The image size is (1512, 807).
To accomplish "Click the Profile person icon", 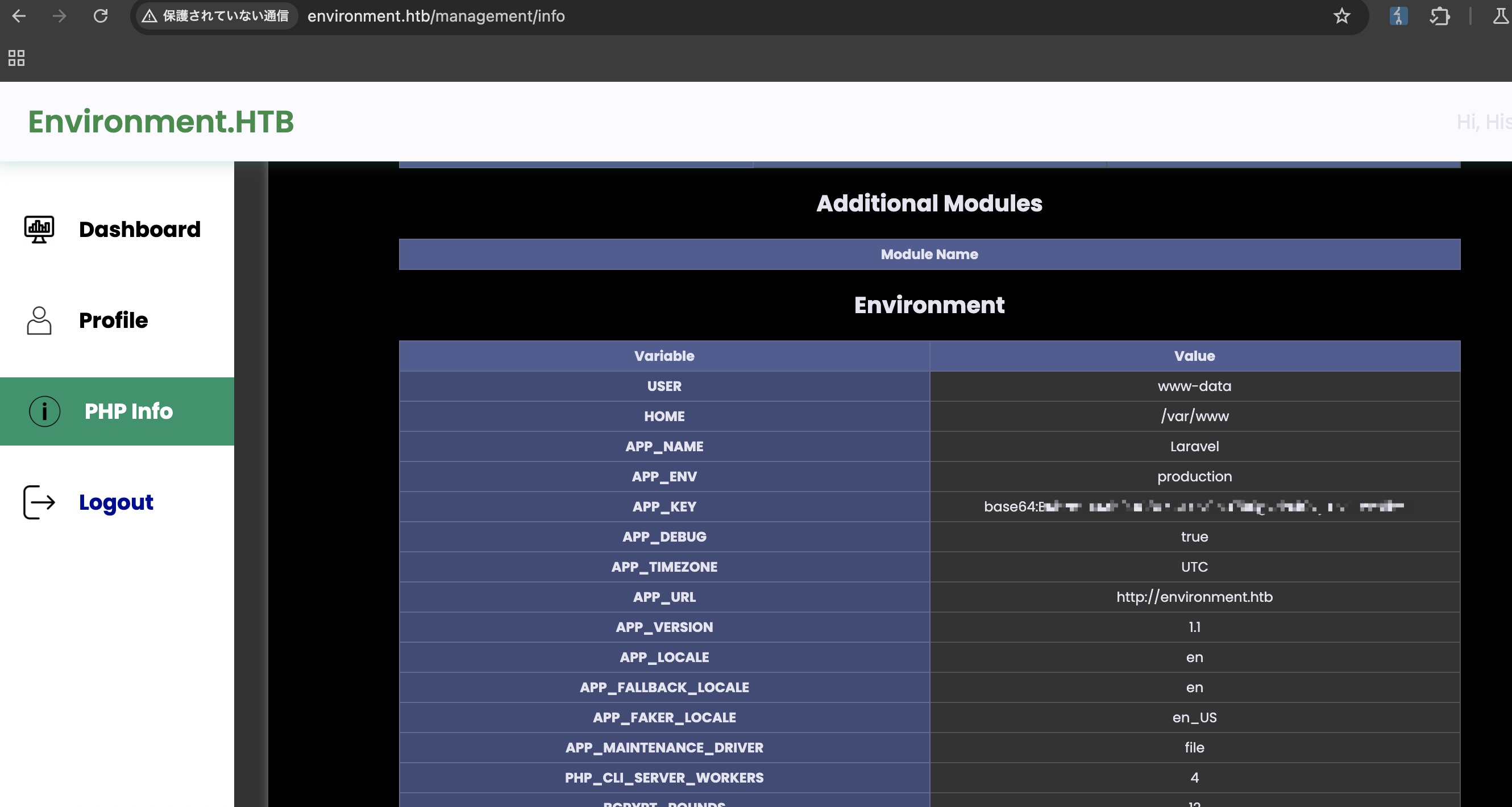I will tap(39, 321).
